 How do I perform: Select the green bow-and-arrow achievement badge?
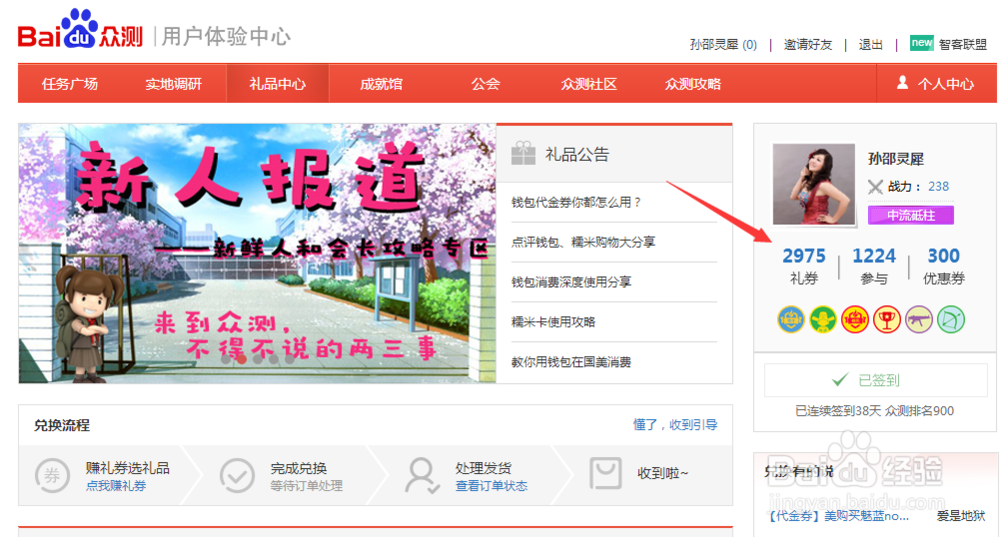click(951, 319)
